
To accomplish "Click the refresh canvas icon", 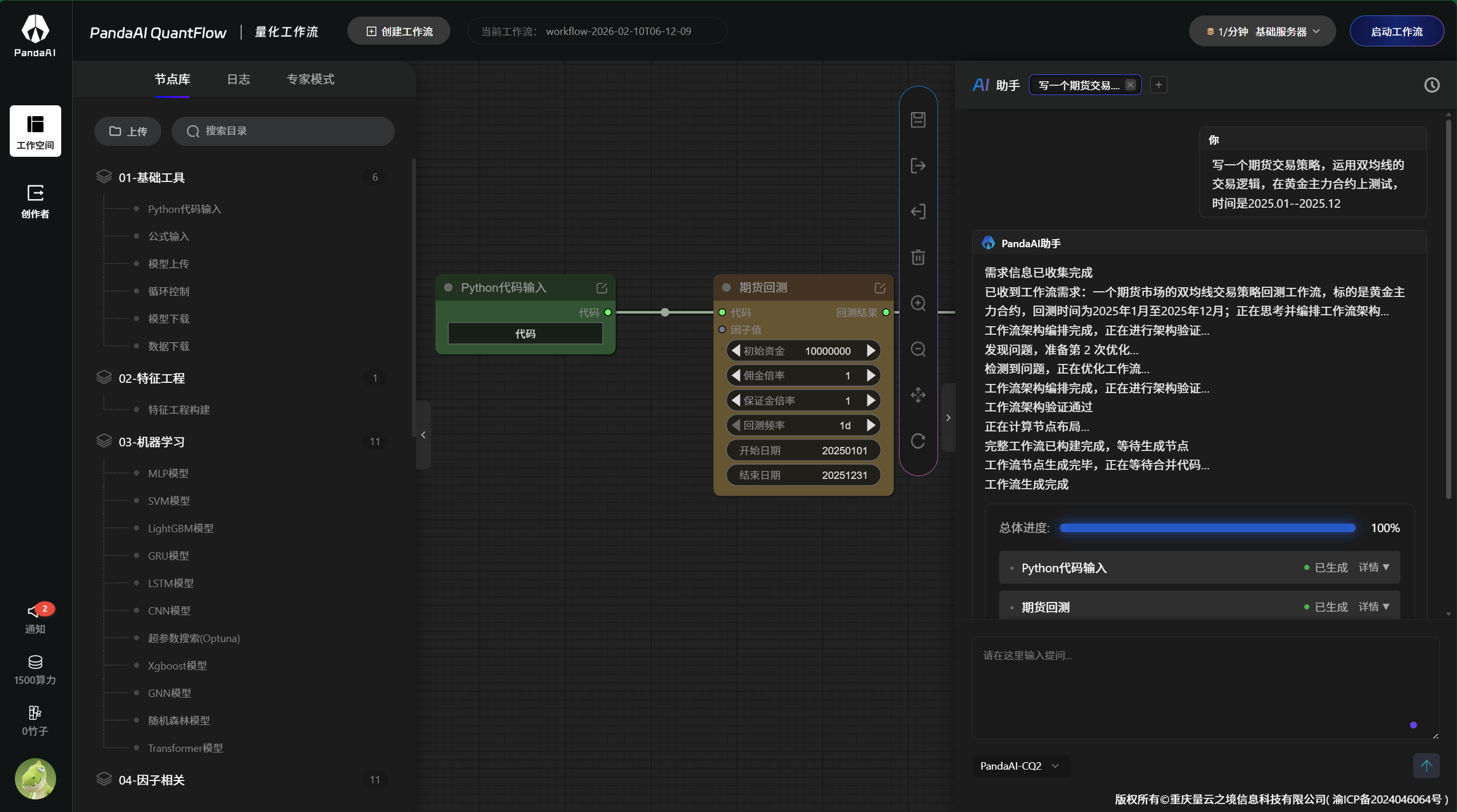I will click(918, 441).
